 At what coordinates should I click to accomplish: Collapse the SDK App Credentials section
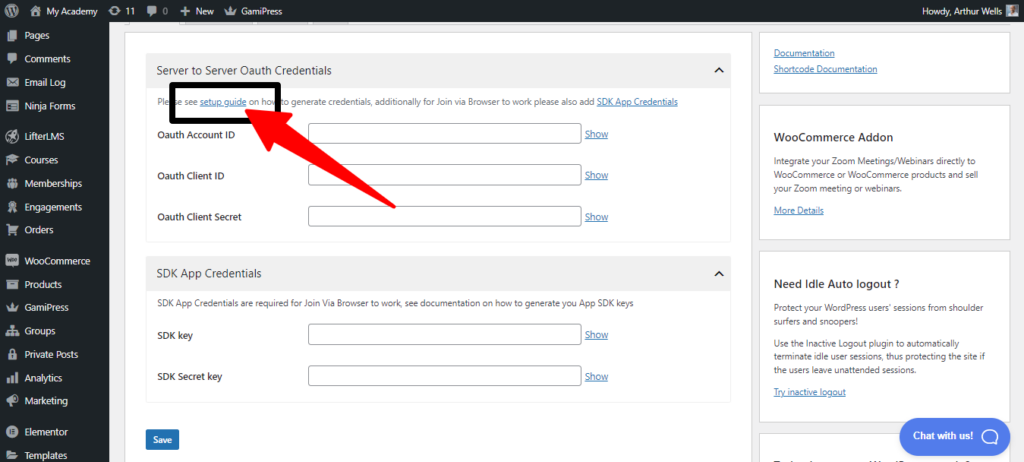pos(718,274)
